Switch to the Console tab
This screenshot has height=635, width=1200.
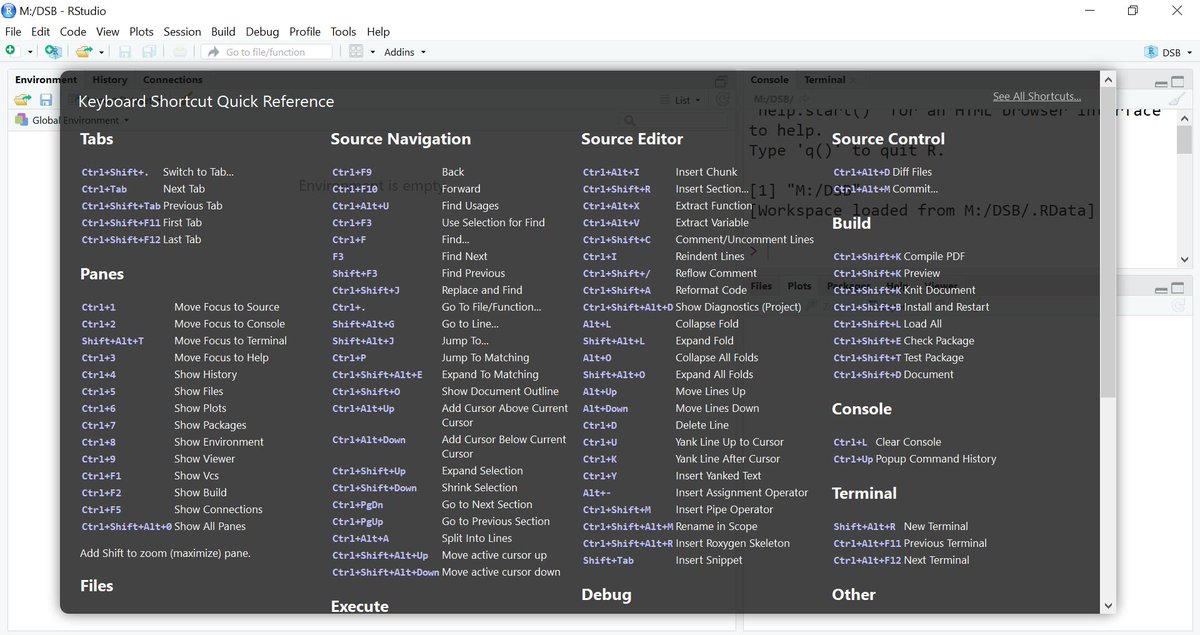click(x=770, y=80)
